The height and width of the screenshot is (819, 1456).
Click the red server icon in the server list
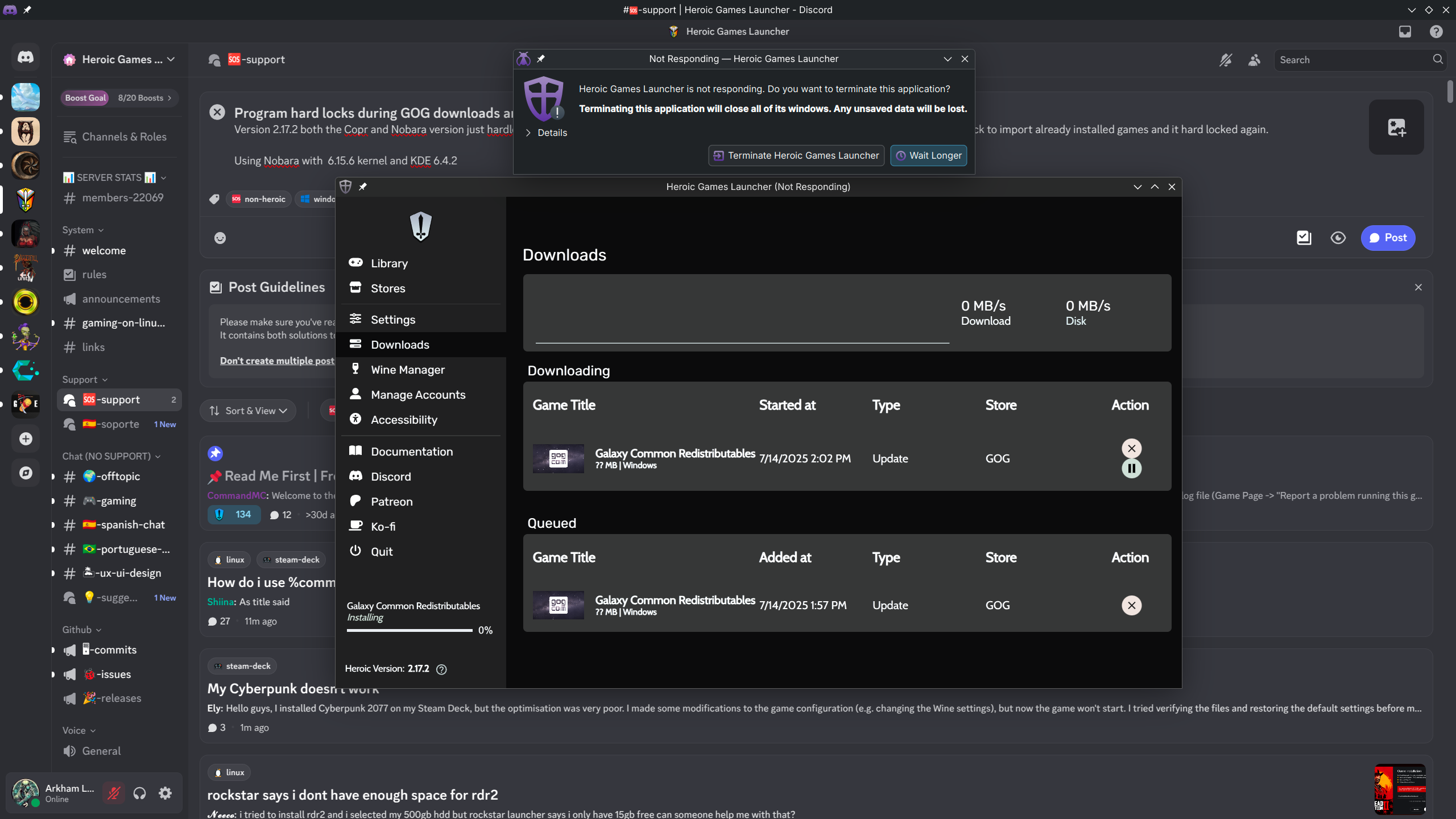[x=26, y=234]
